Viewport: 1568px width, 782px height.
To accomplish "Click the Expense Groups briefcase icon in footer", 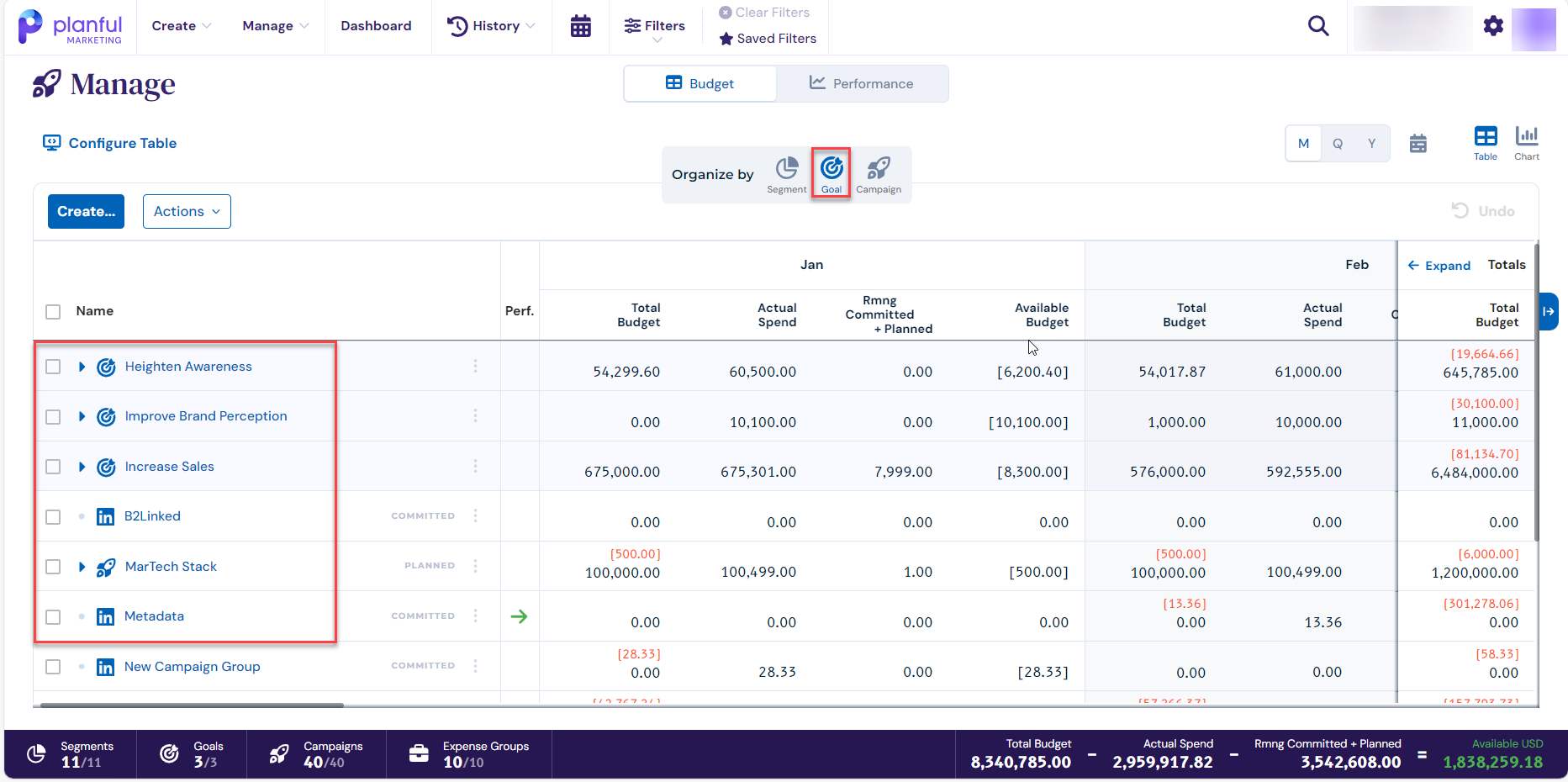I will click(x=419, y=754).
